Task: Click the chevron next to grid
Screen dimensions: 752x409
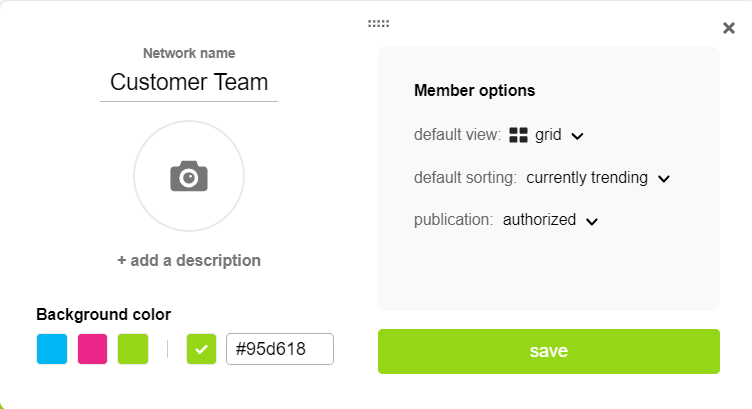Action: (x=577, y=136)
